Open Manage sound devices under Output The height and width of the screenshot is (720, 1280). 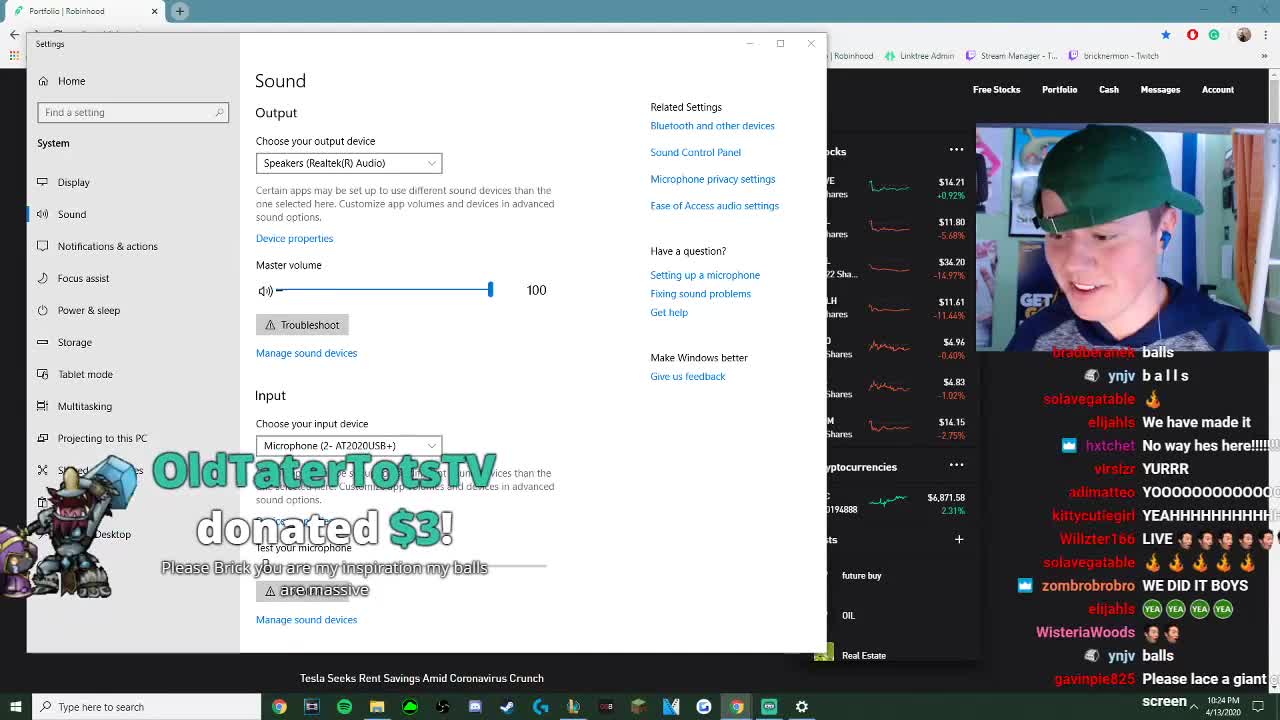306,353
